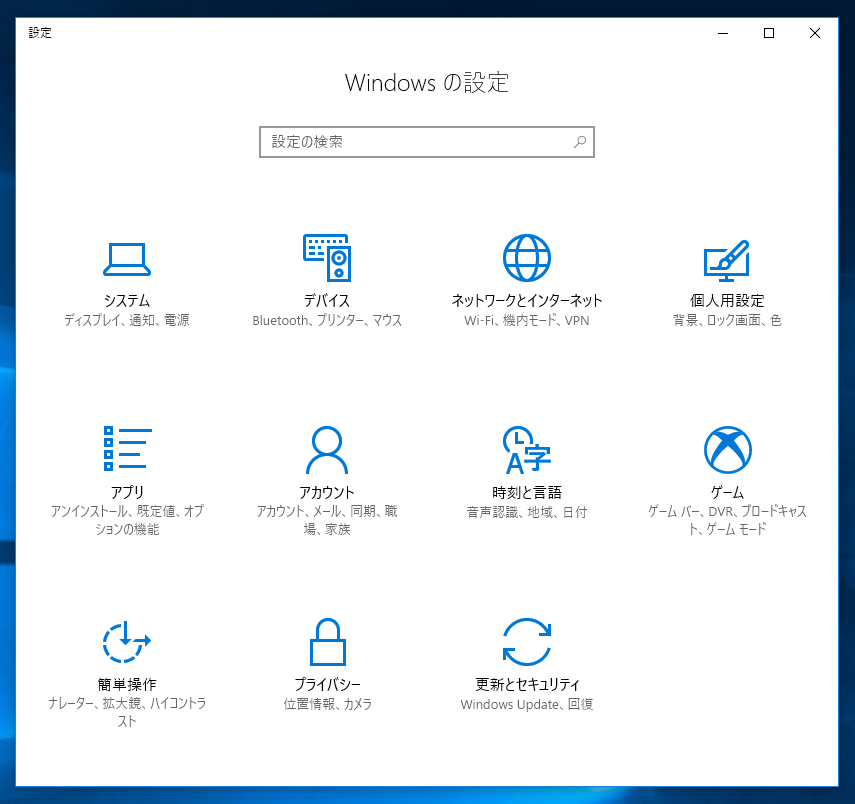
Task: Select the 個人用設定 heading
Action: pos(727,301)
